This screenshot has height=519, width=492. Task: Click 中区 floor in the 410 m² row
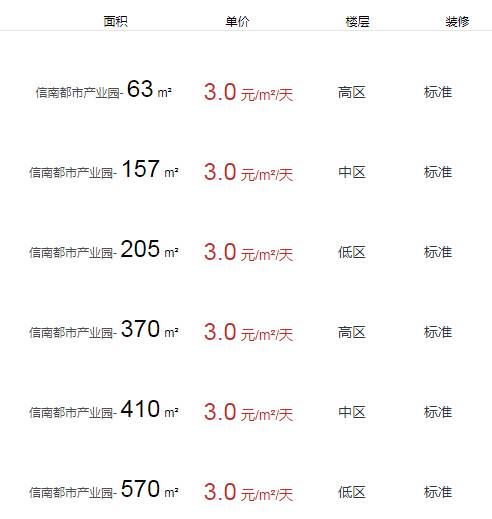(x=352, y=412)
